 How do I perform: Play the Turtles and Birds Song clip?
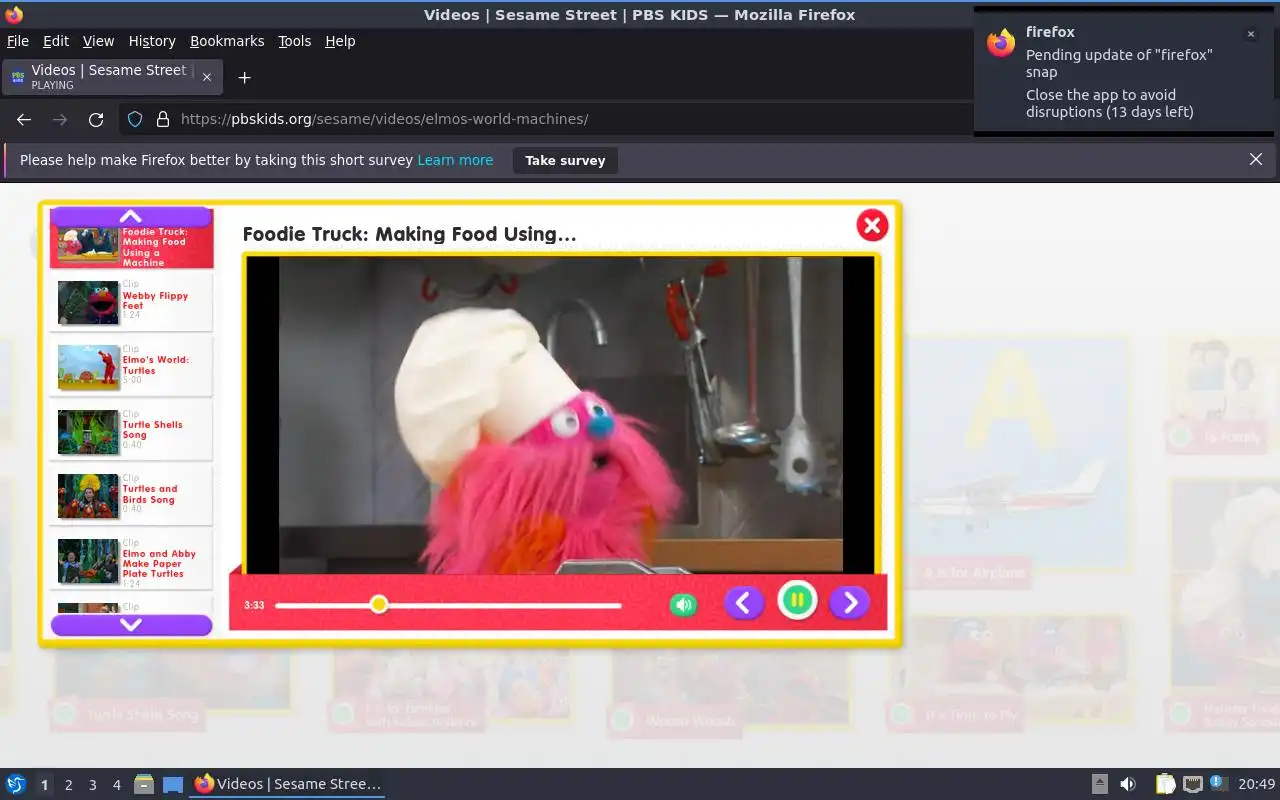(131, 495)
